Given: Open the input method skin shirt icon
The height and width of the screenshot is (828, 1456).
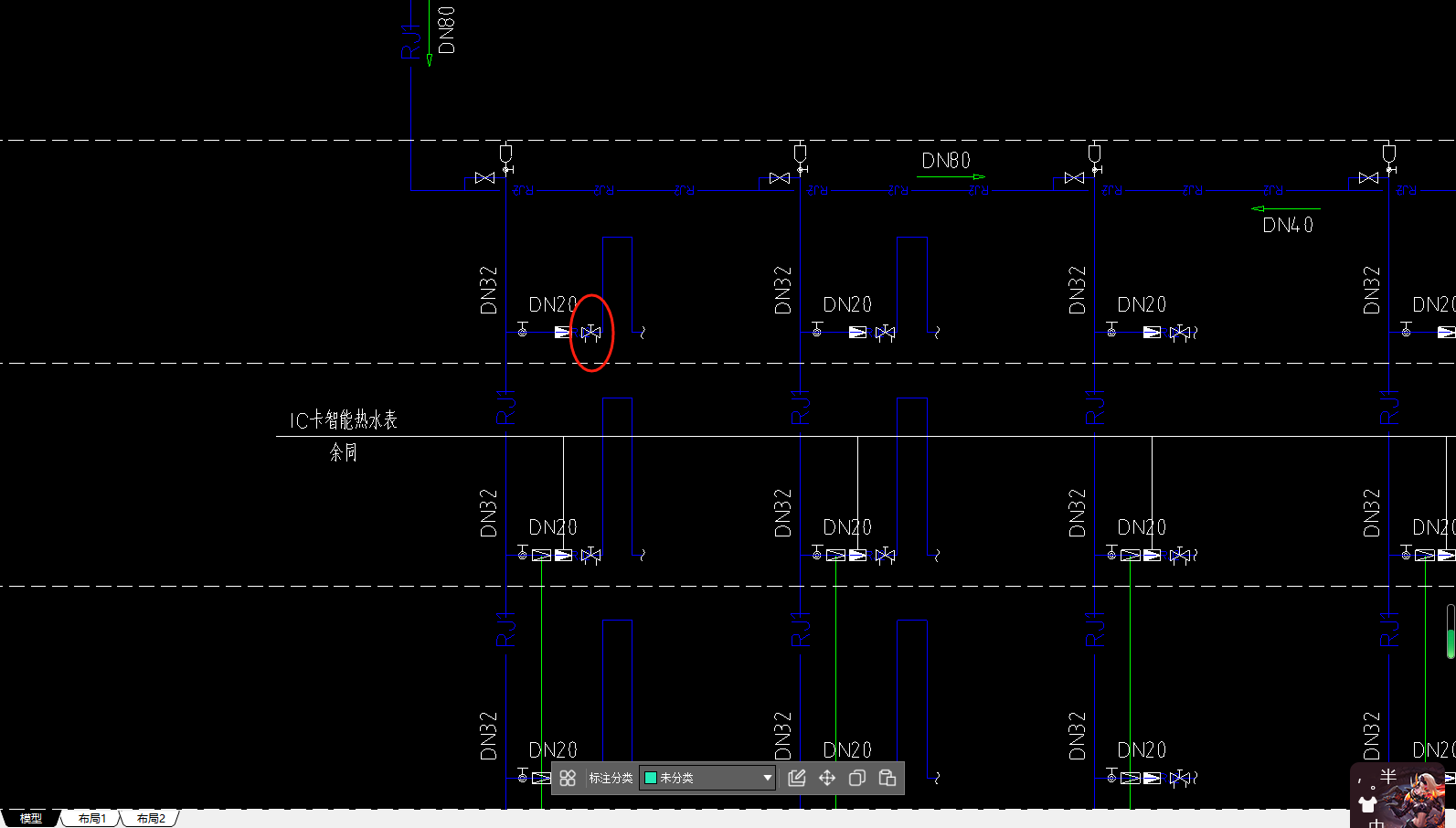Looking at the screenshot, I should 1367,804.
